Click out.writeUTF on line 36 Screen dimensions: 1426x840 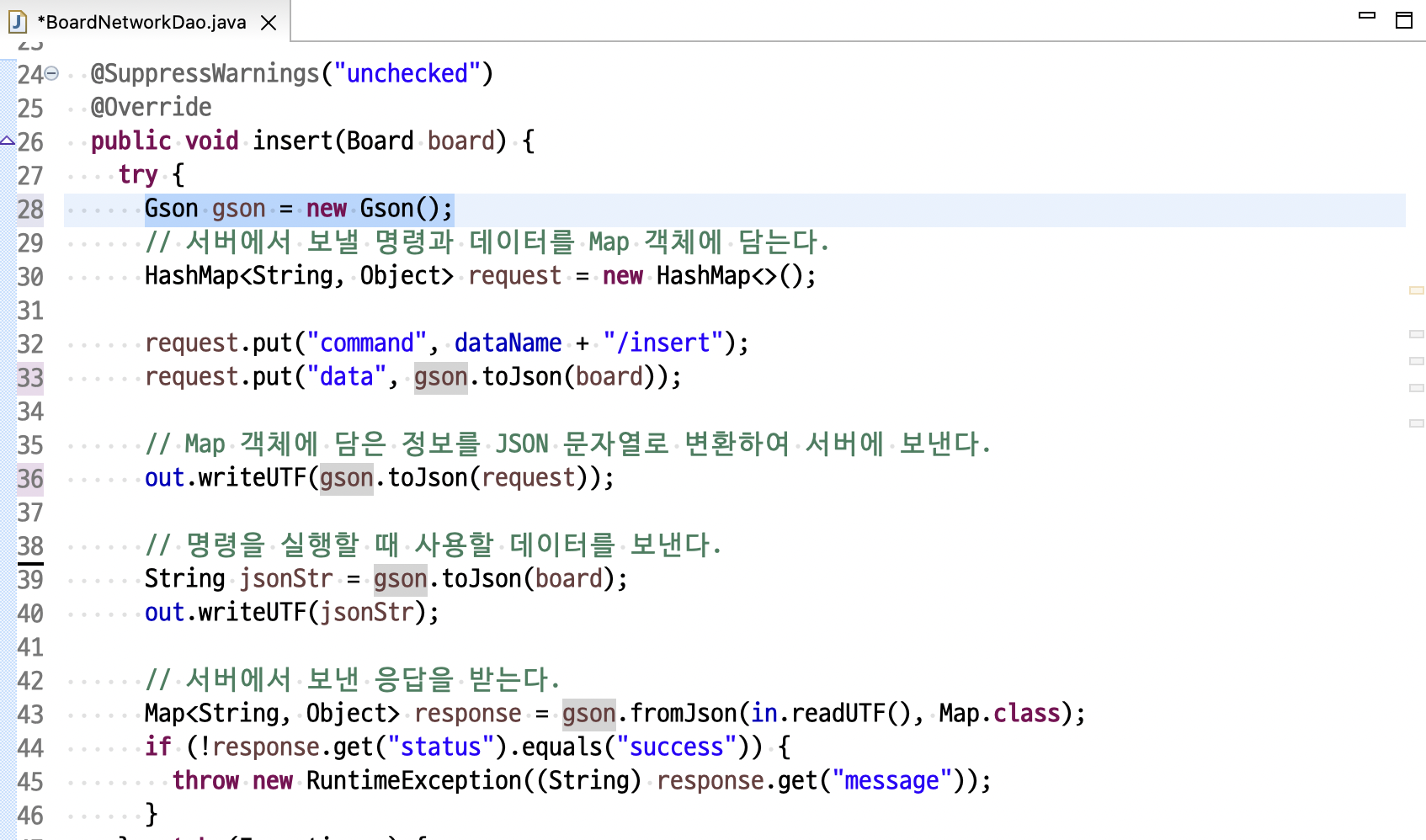pyautogui.click(x=226, y=477)
